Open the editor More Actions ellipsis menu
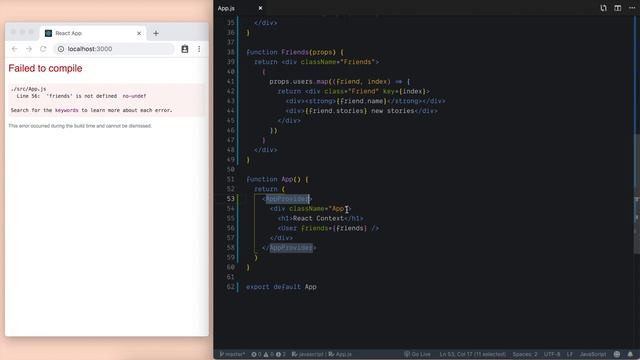The width and height of the screenshot is (640, 360). coord(632,8)
